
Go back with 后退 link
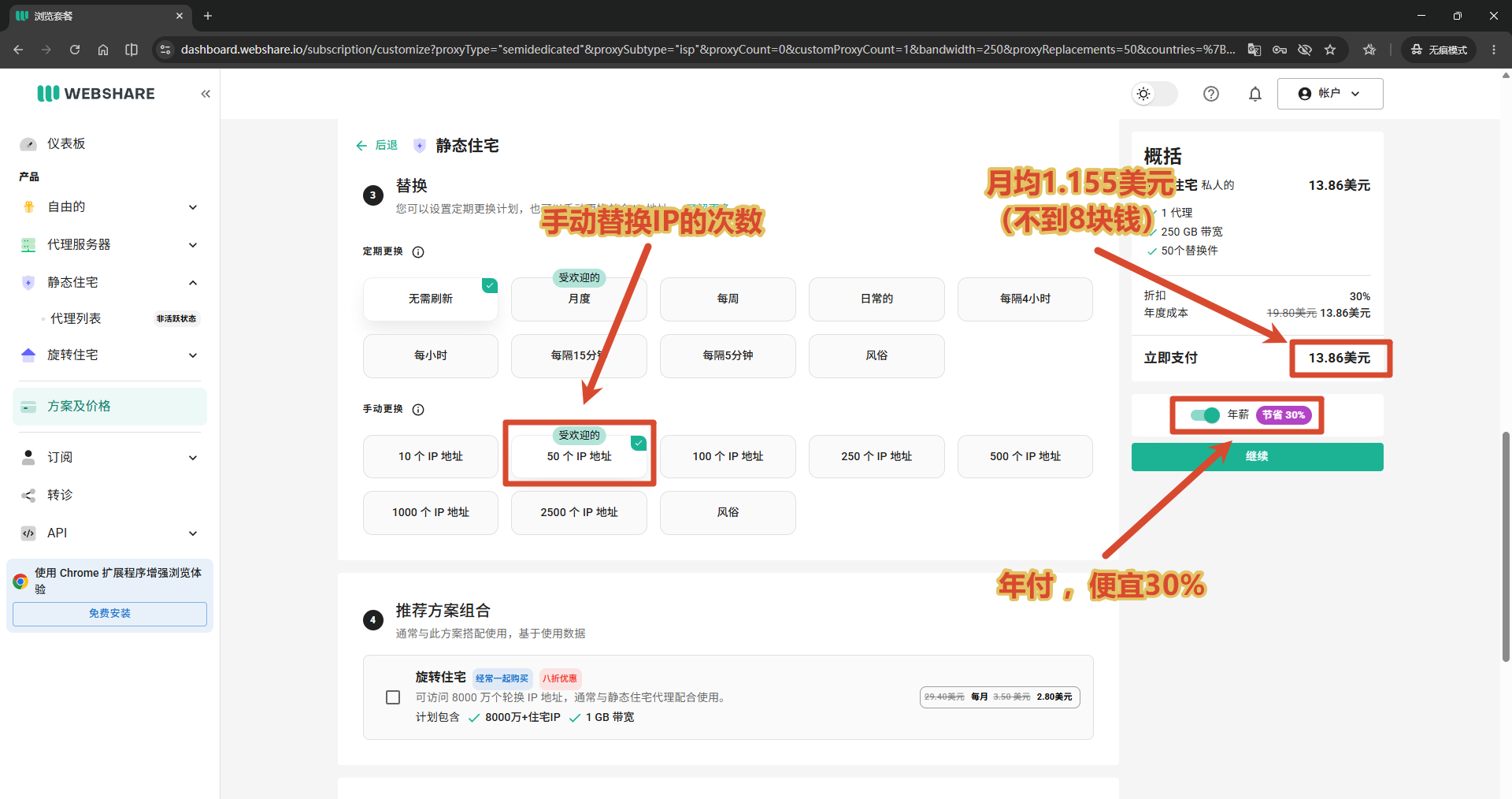click(377, 146)
